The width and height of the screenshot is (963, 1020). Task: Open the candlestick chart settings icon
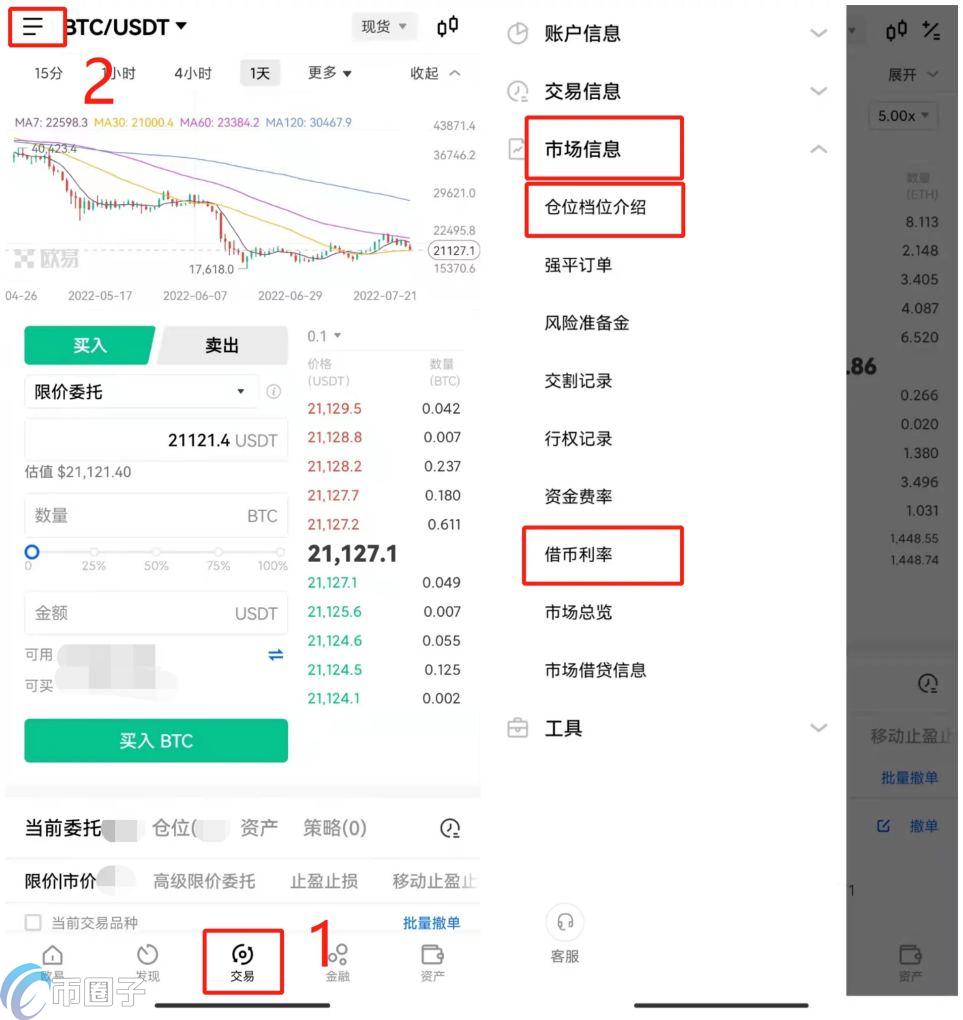click(x=448, y=27)
